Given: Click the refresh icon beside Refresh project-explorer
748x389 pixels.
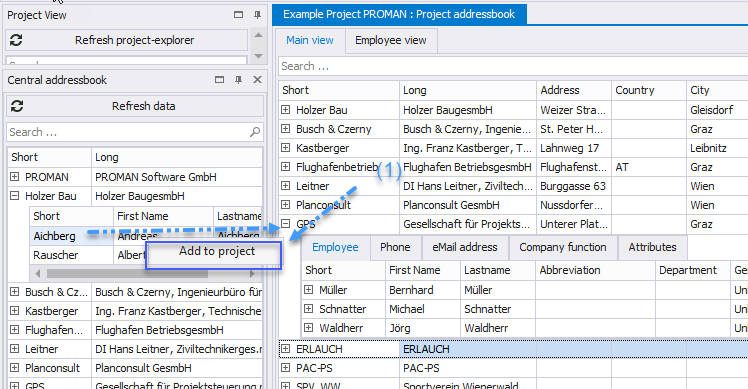Looking at the screenshot, I should pyautogui.click(x=16, y=40).
